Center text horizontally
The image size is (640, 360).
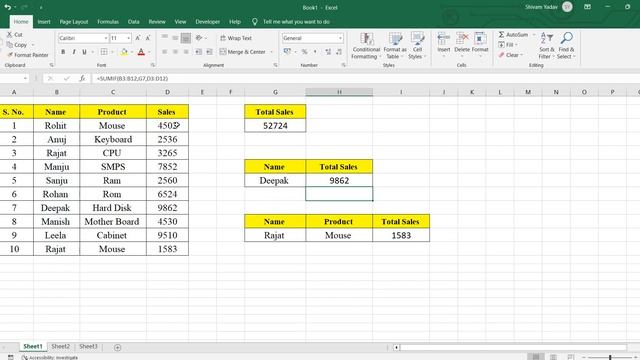click(x=175, y=52)
